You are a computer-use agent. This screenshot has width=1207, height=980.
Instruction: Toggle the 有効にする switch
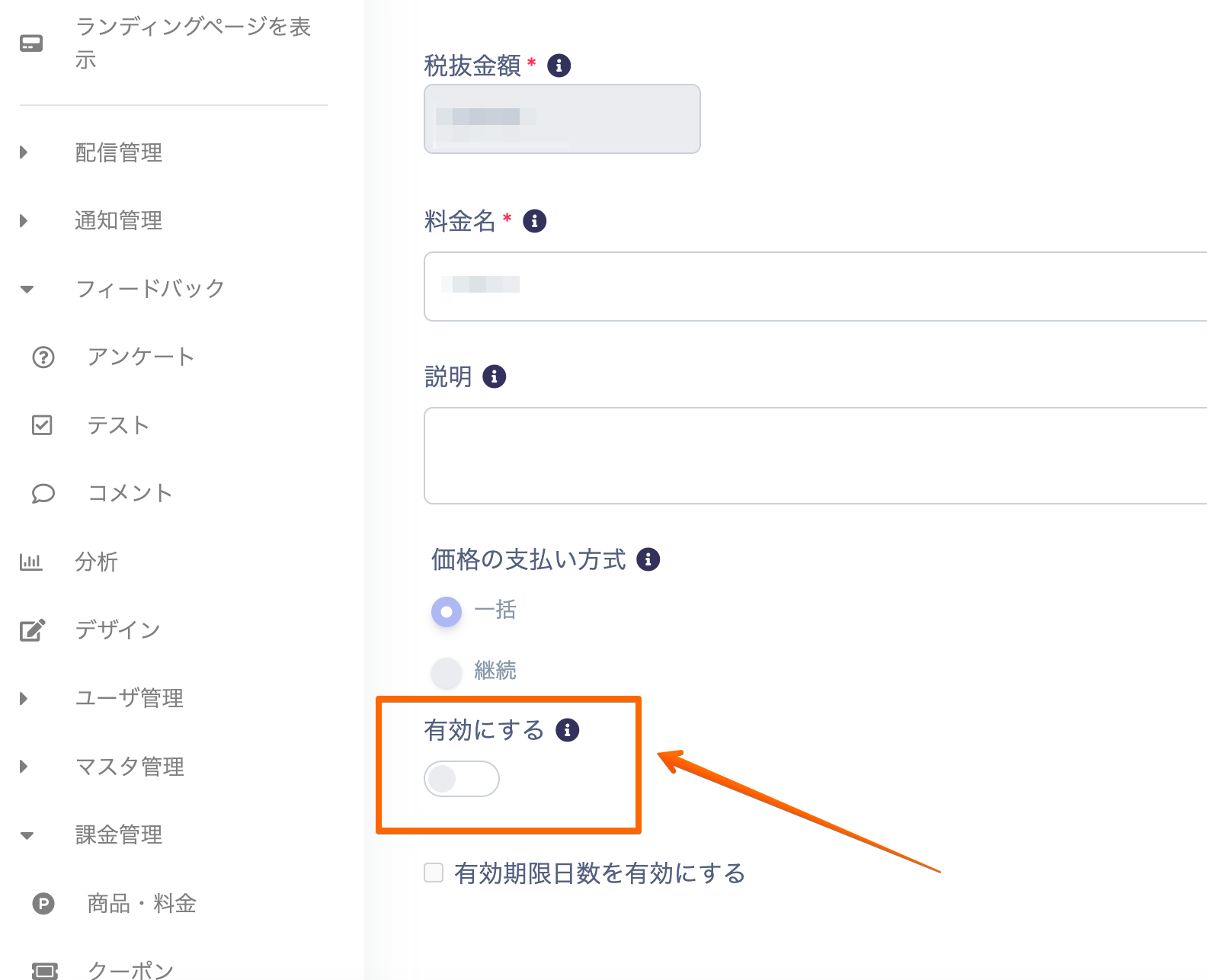(461, 779)
